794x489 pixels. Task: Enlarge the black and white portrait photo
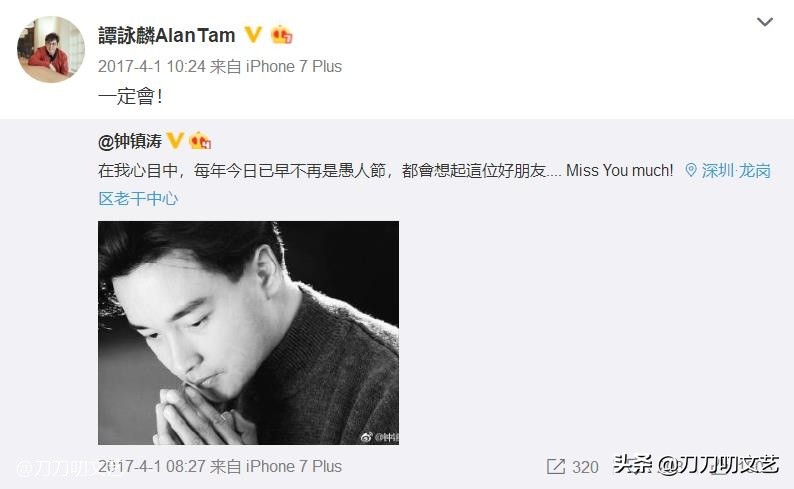click(248, 333)
